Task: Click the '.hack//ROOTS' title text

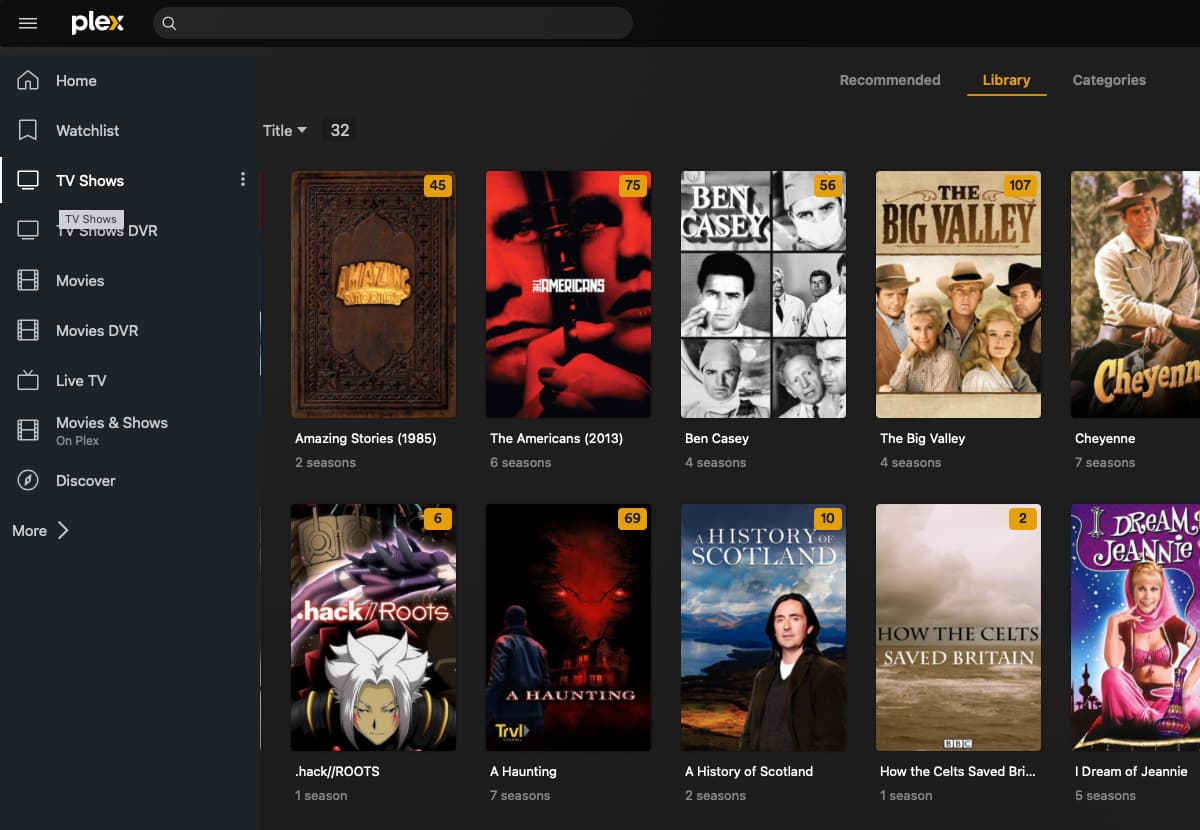Action: click(x=337, y=771)
